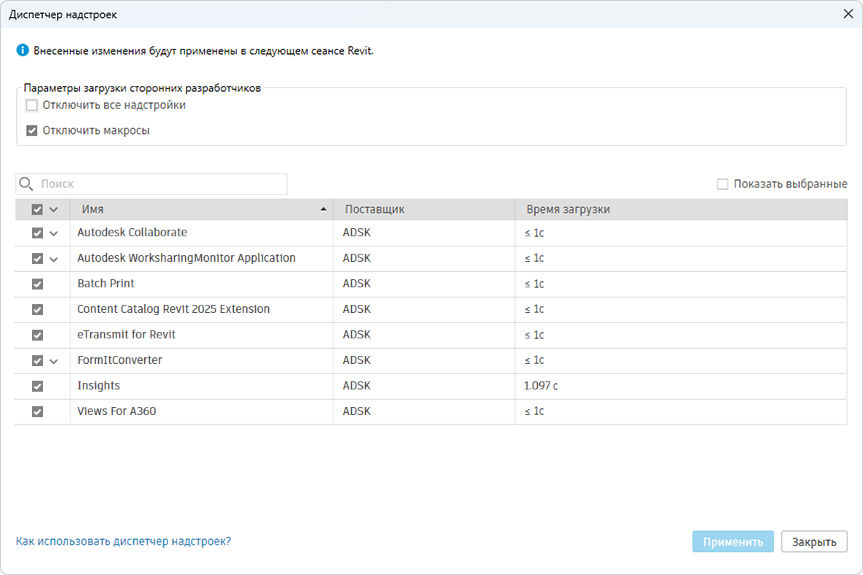This screenshot has height=575, width=863.
Task: Click the Применить button
Action: point(733,542)
